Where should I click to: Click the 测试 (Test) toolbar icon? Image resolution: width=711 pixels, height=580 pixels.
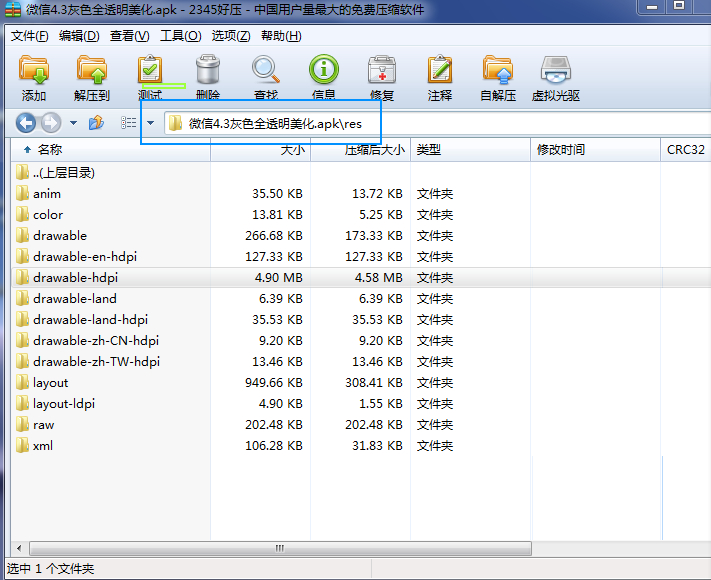(150, 69)
